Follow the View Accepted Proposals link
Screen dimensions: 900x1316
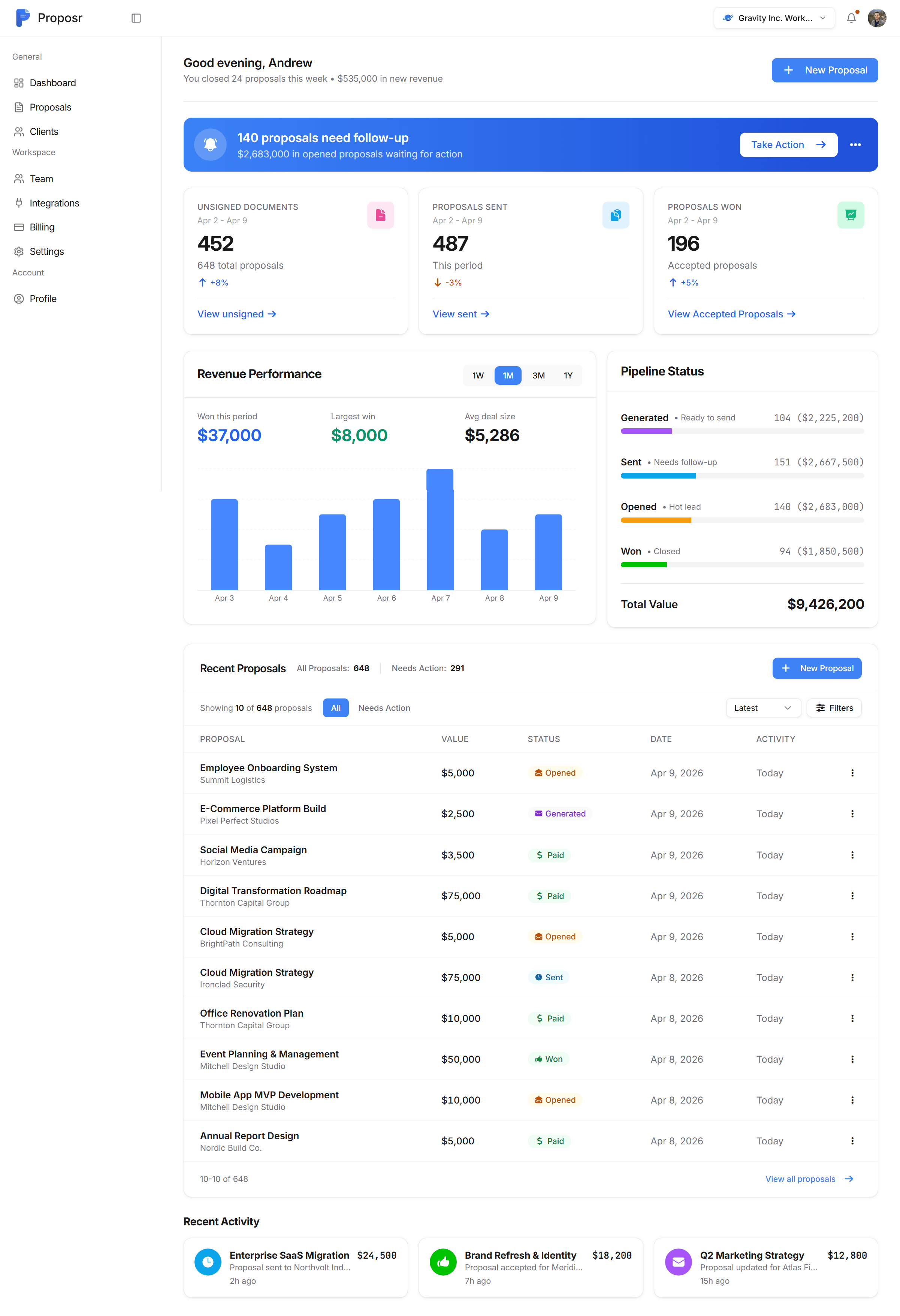click(x=731, y=314)
